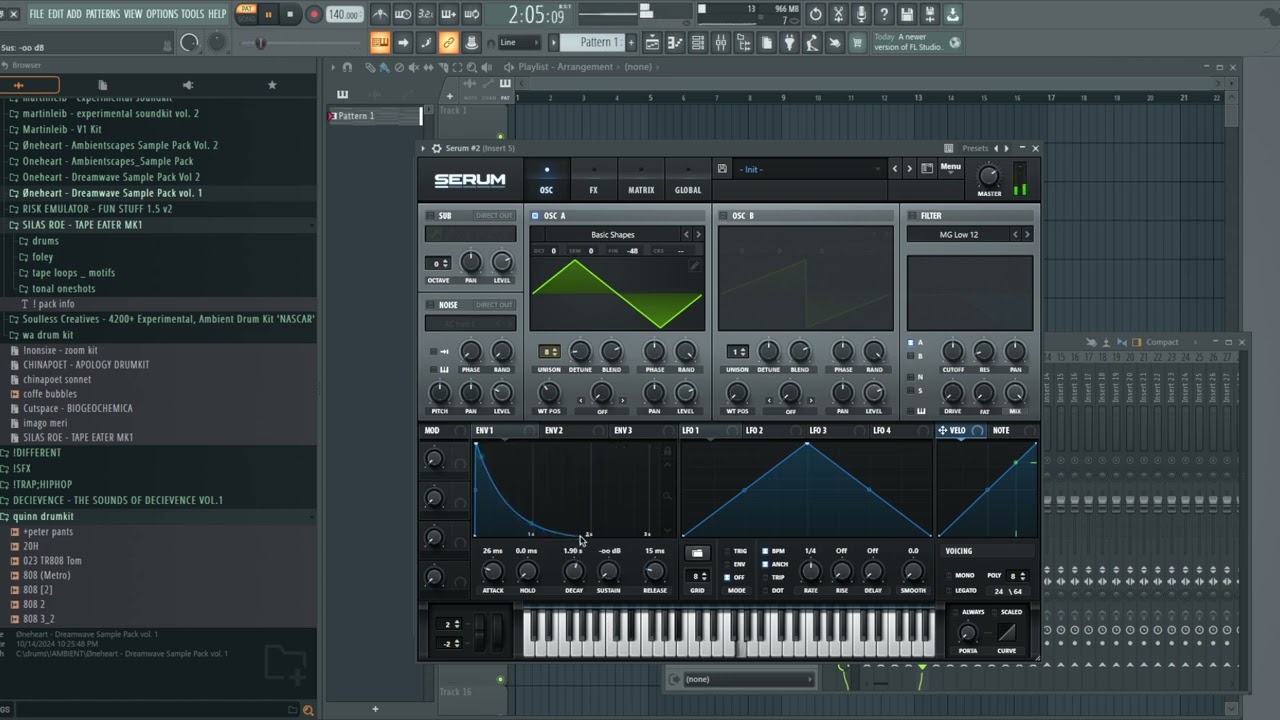The image size is (1280, 720).
Task: Toggle OSC A on or off
Action: pos(535,216)
